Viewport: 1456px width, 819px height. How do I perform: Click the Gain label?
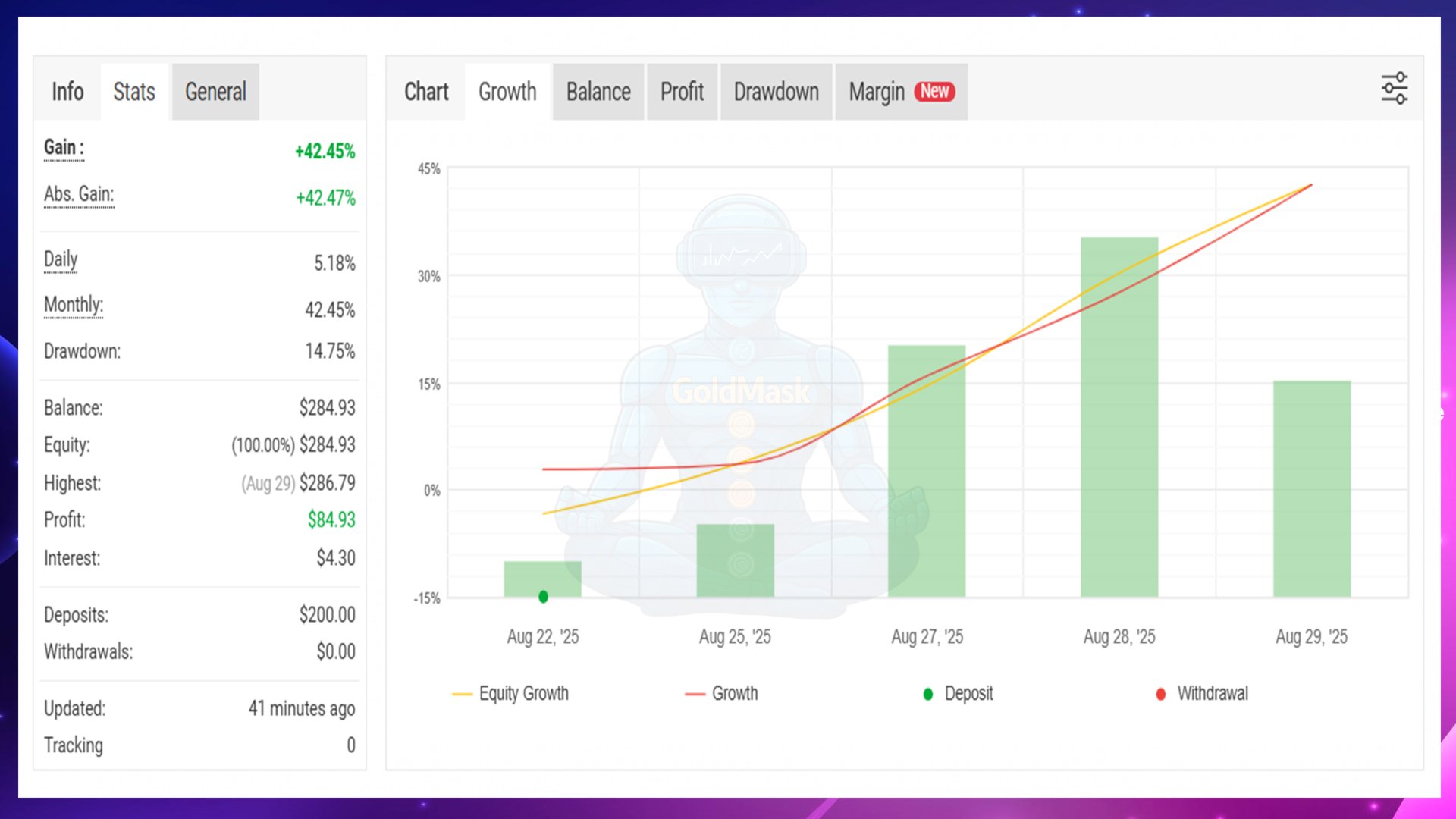(64, 147)
